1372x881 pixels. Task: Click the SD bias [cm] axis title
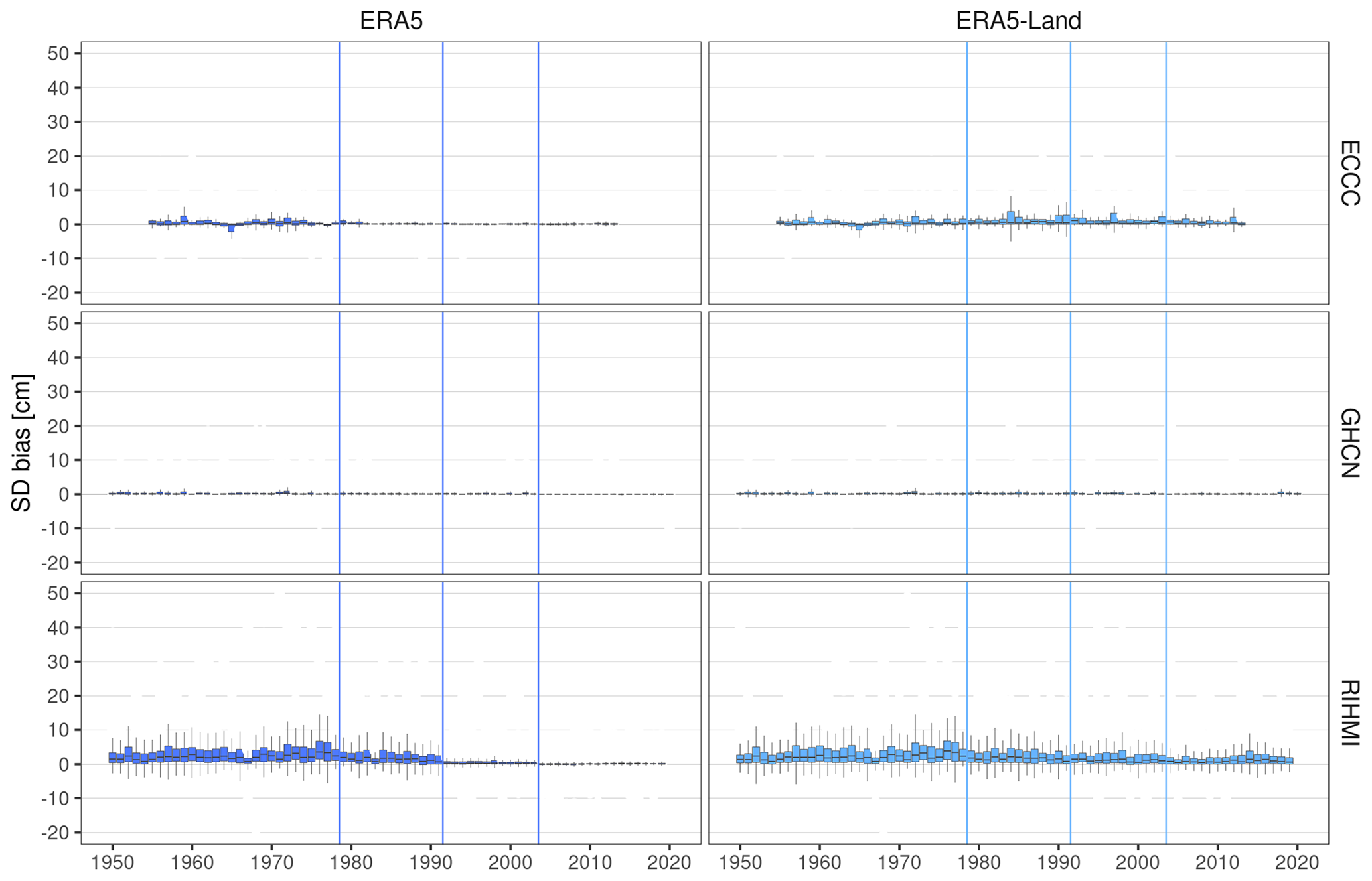coord(22,442)
